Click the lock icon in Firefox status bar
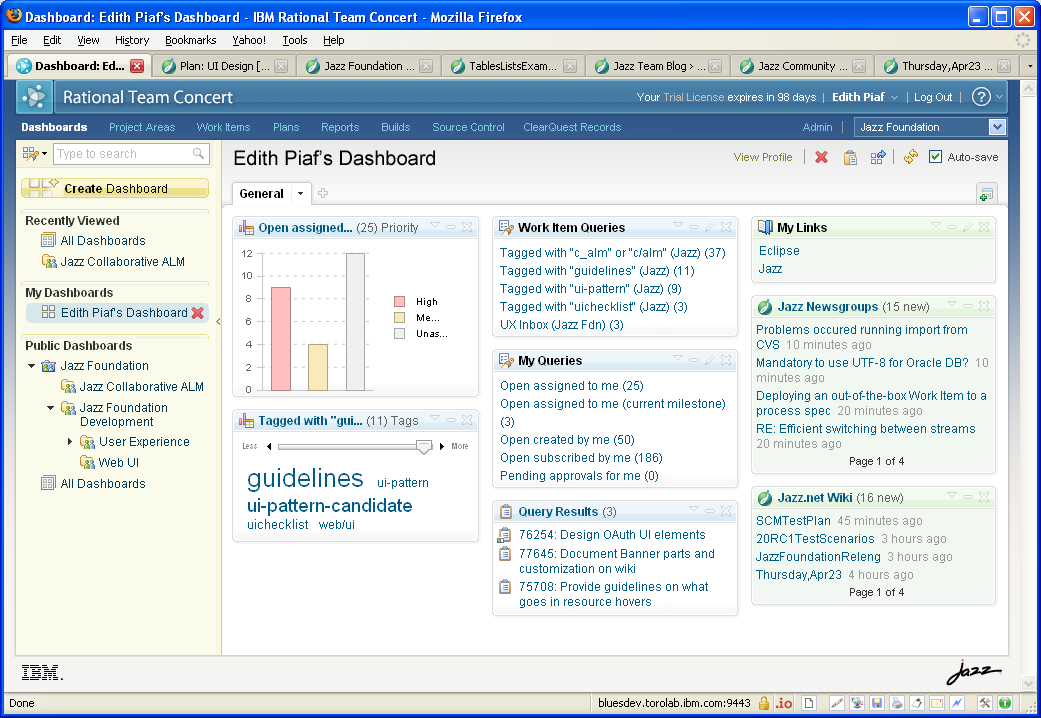1041x718 pixels. [x=764, y=703]
